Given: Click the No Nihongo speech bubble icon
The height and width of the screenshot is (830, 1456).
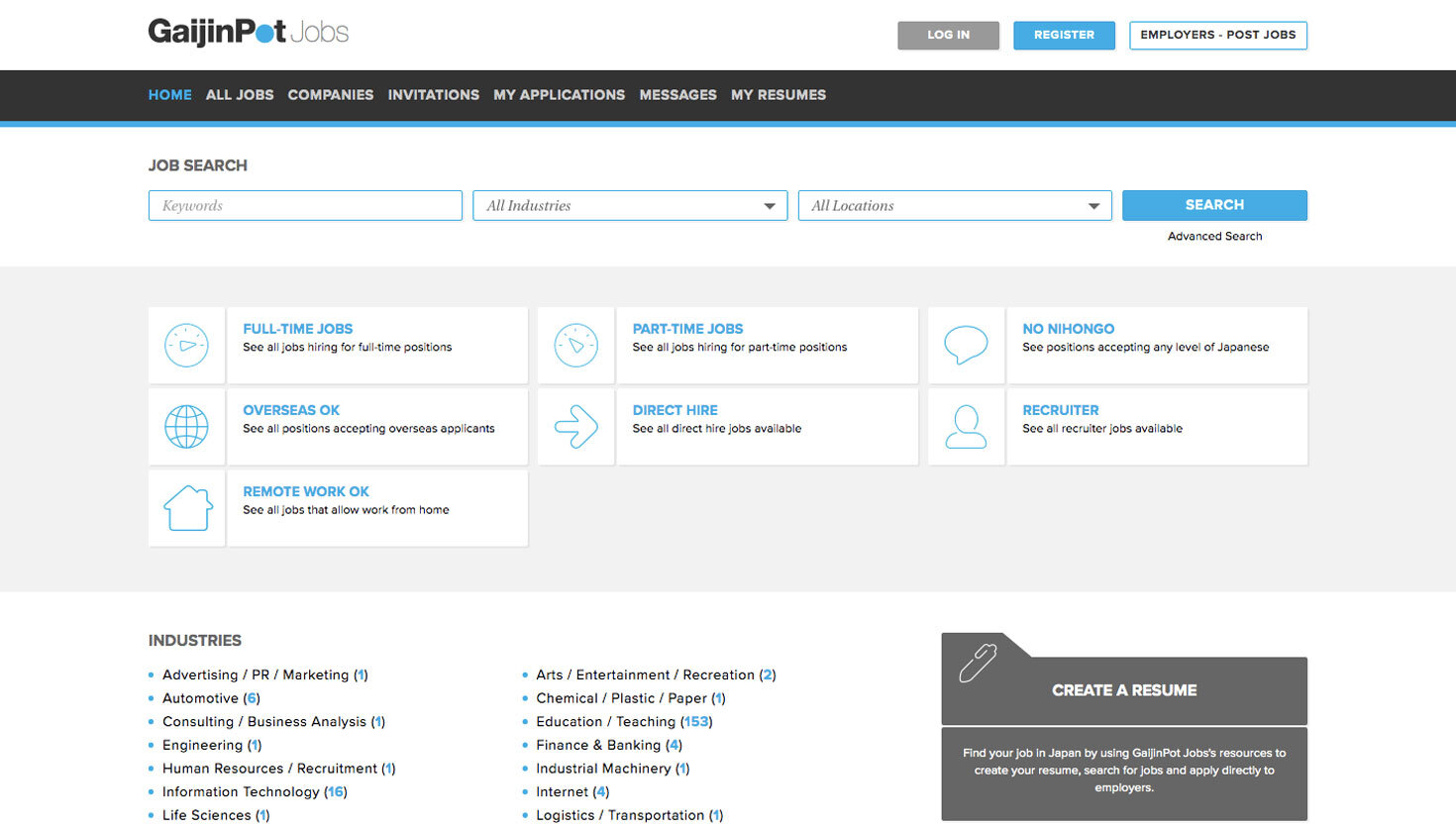Looking at the screenshot, I should [x=966, y=346].
